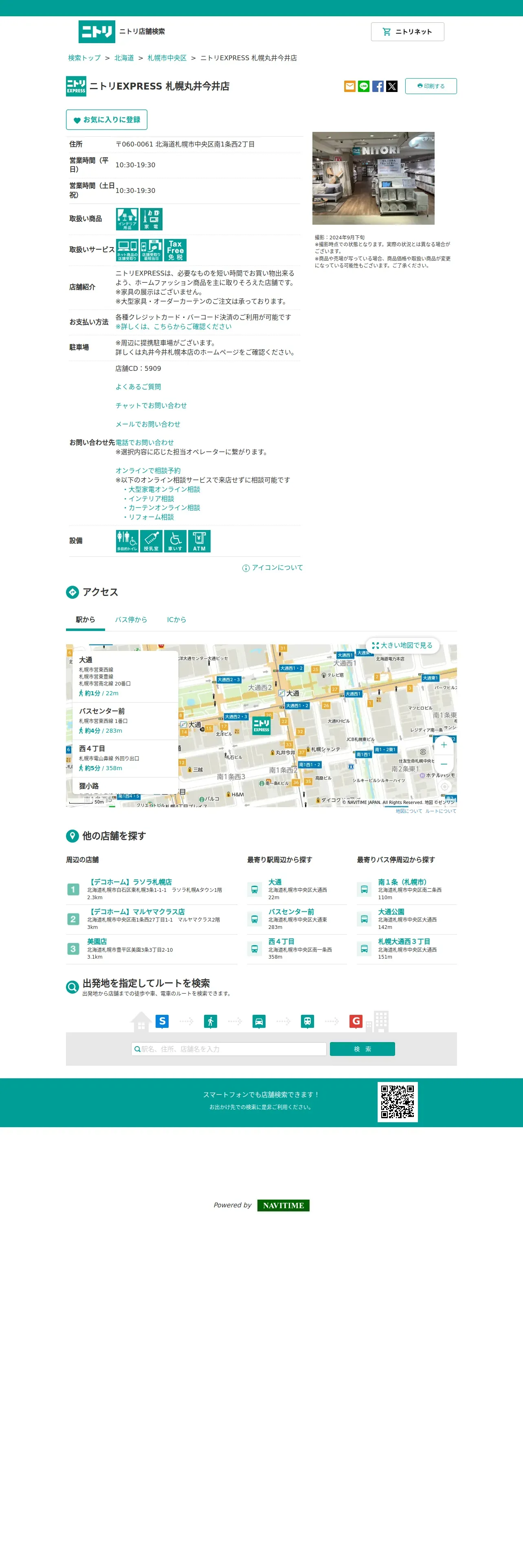Open 札幌大通西３丁目 bus stop link
Screen dimensions: 523x1568
pos(404,942)
